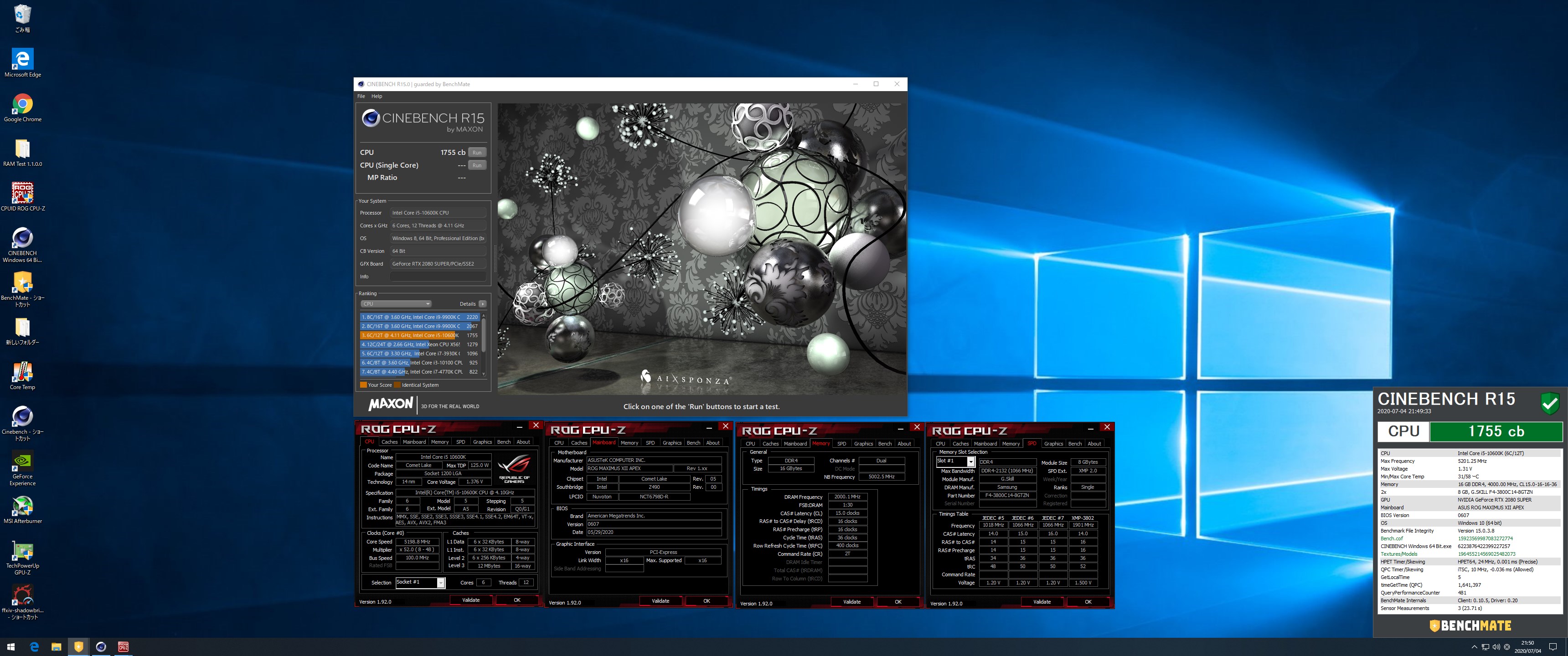Click ROG CPU-Z icon in taskbar
1568x656 pixels.
(123, 647)
